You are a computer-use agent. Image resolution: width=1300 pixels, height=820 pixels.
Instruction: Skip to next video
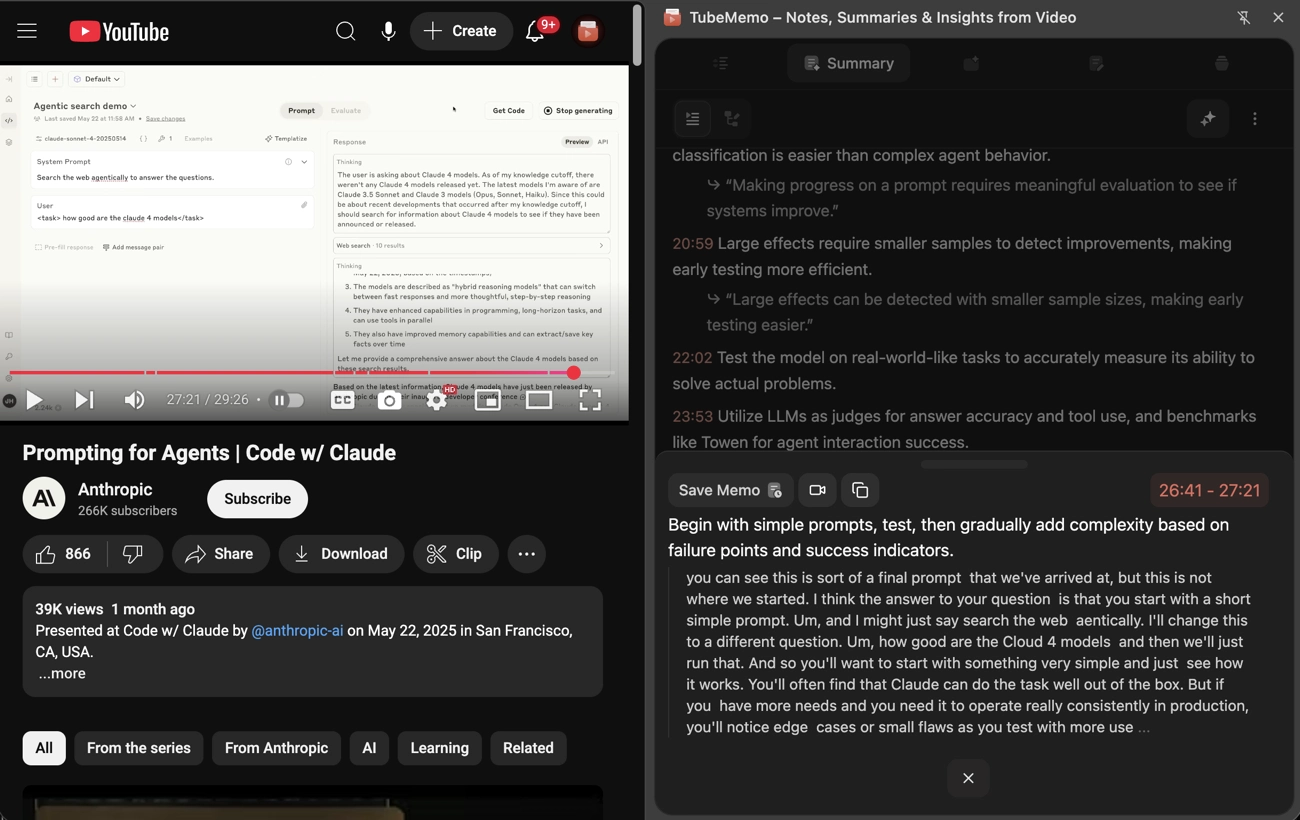coord(85,400)
